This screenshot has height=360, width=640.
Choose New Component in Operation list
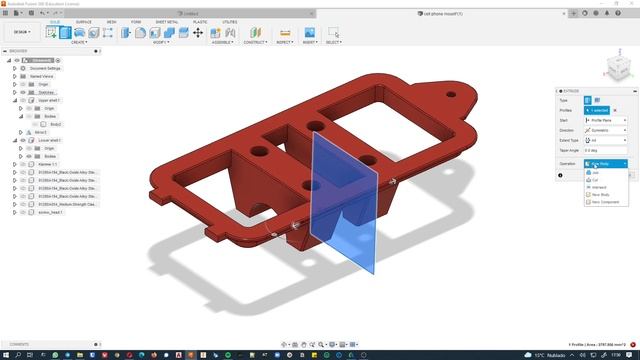pyautogui.click(x=606, y=202)
